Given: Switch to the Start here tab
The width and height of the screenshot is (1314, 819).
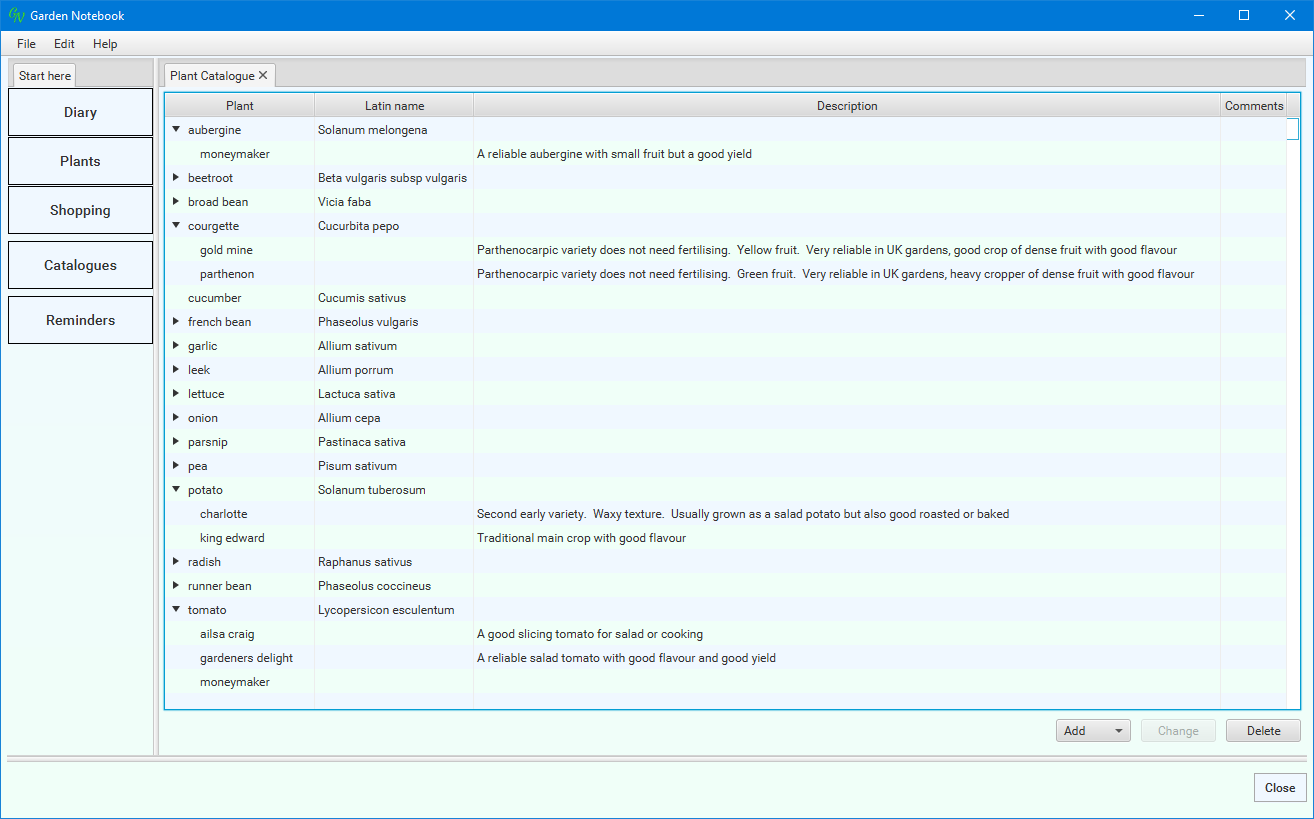Looking at the screenshot, I should click(x=45, y=76).
